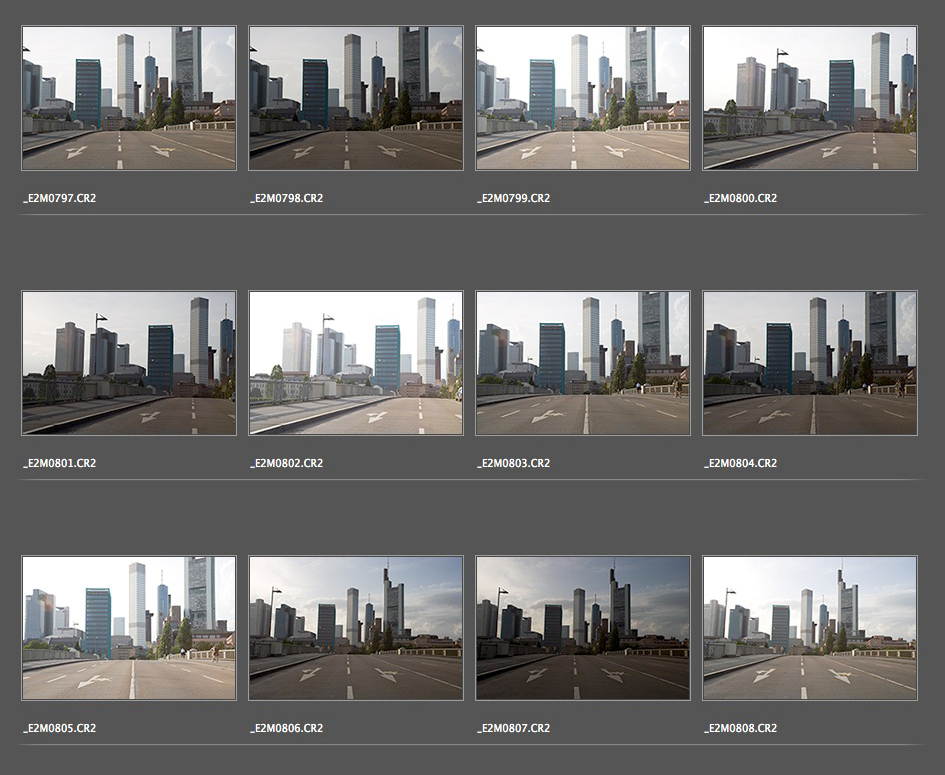Select the _E2M0805.CR2 image thumbnail

(129, 628)
